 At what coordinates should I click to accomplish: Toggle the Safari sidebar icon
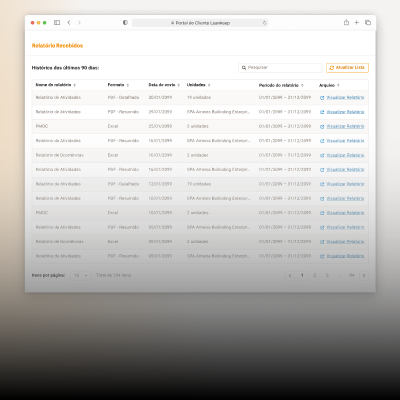coord(57,23)
